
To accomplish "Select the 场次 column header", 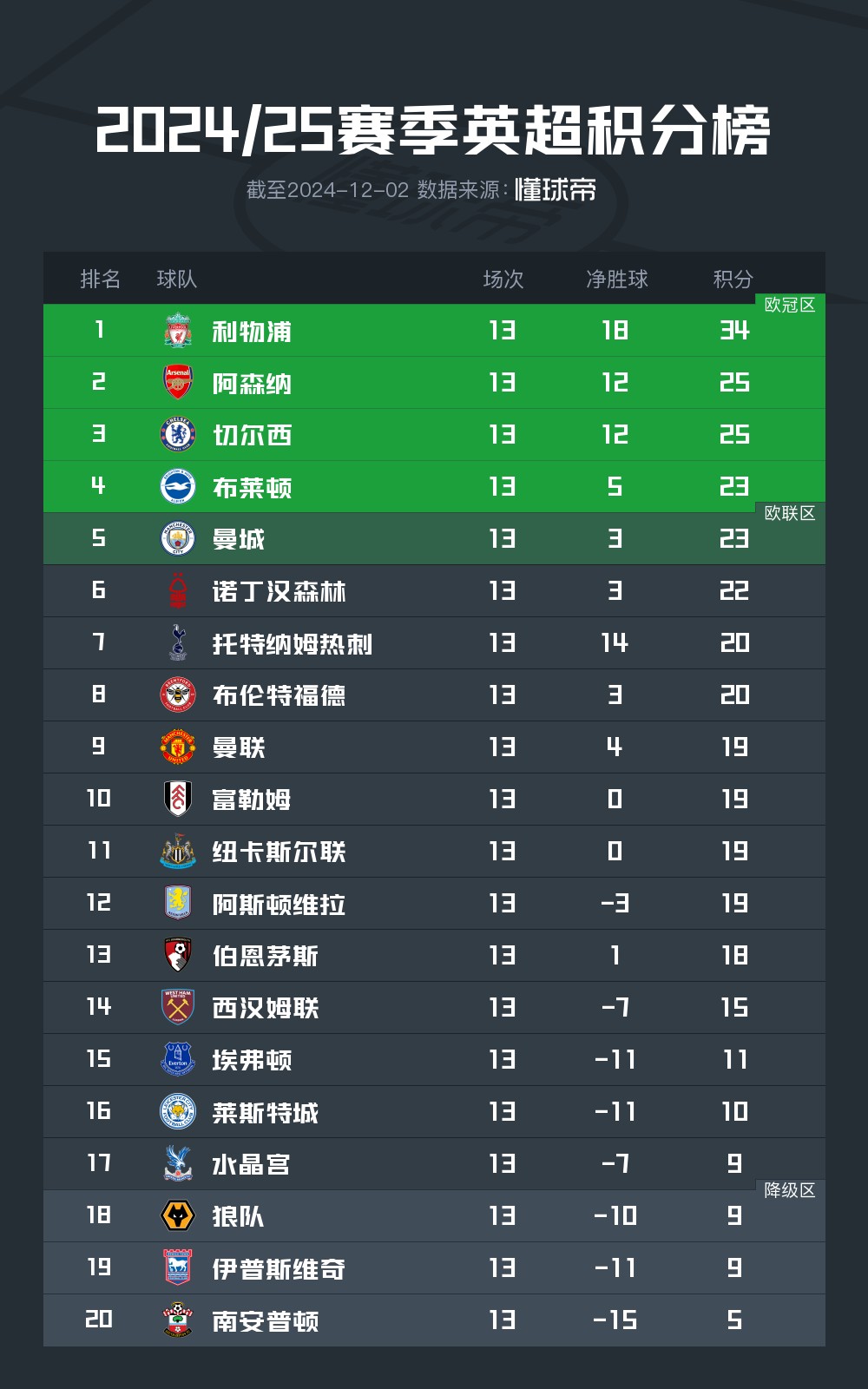I will point(503,279).
